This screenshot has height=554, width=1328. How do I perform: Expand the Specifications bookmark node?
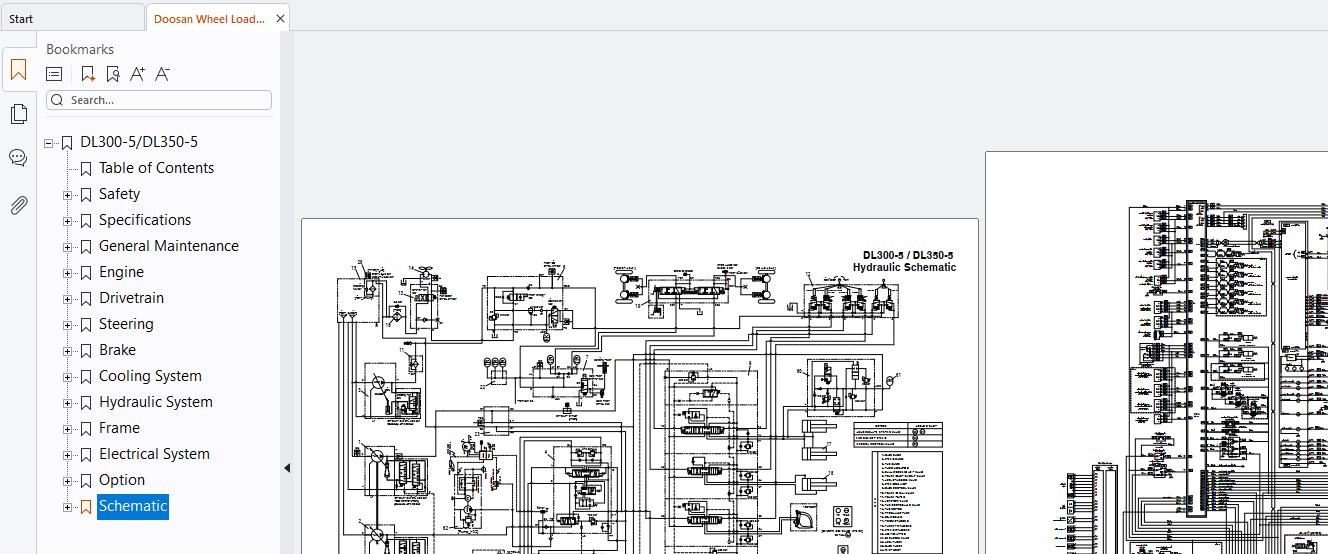pos(67,221)
